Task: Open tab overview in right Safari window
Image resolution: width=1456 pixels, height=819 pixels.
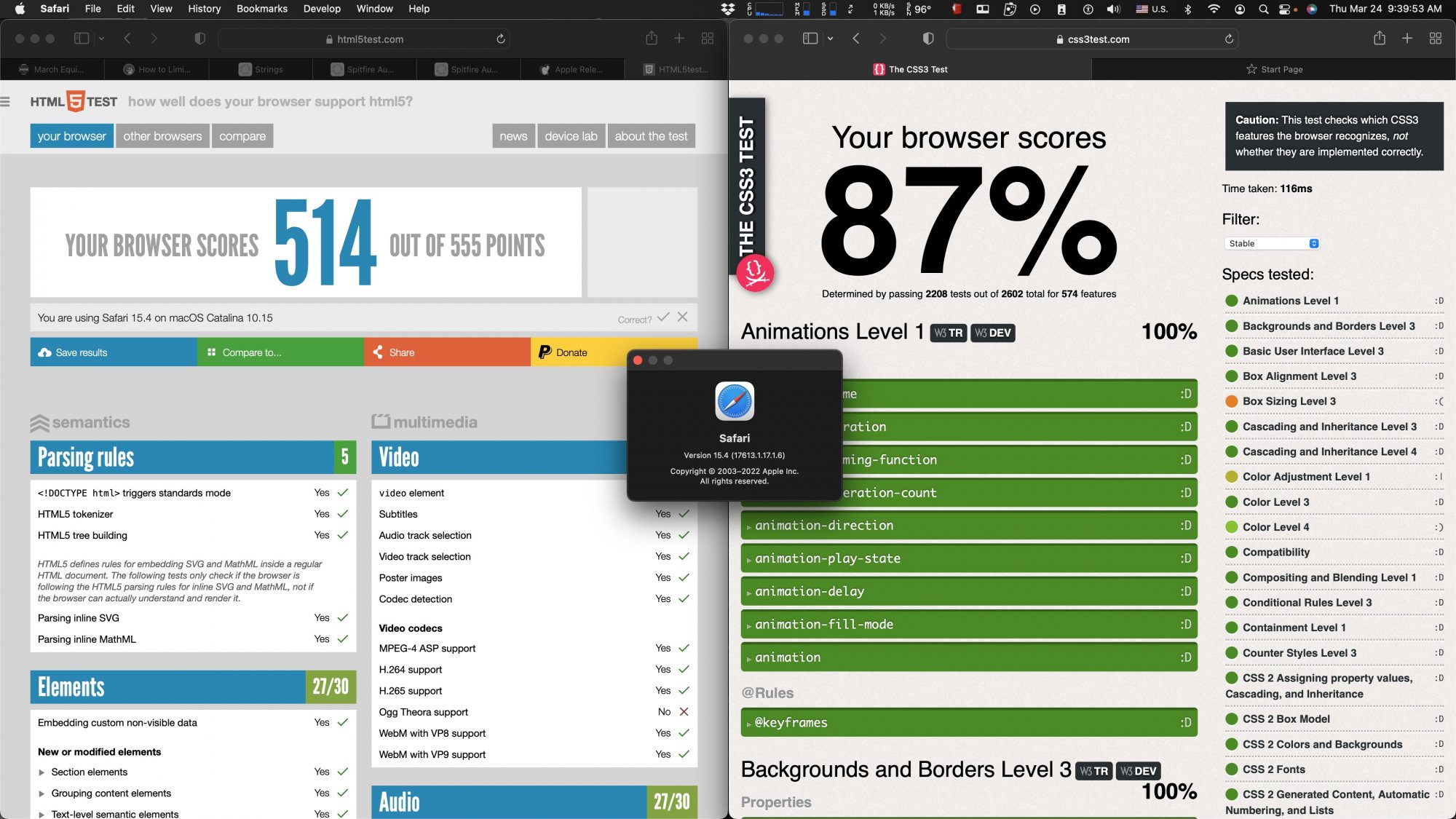Action: [1435, 39]
